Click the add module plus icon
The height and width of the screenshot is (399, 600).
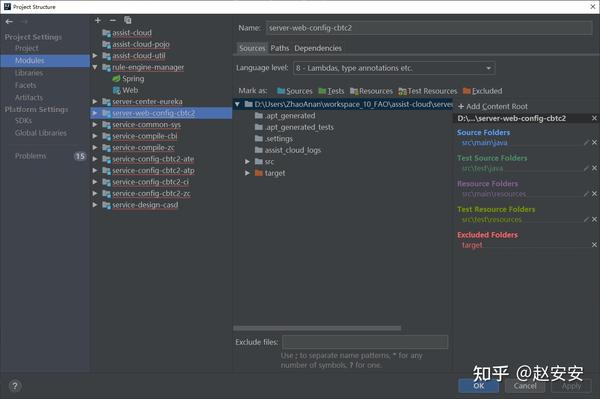[98, 20]
